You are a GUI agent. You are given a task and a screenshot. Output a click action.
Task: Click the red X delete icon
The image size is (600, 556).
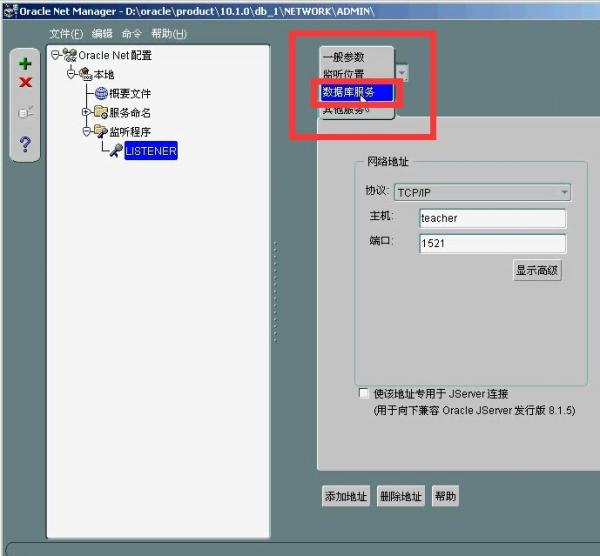(x=25, y=82)
